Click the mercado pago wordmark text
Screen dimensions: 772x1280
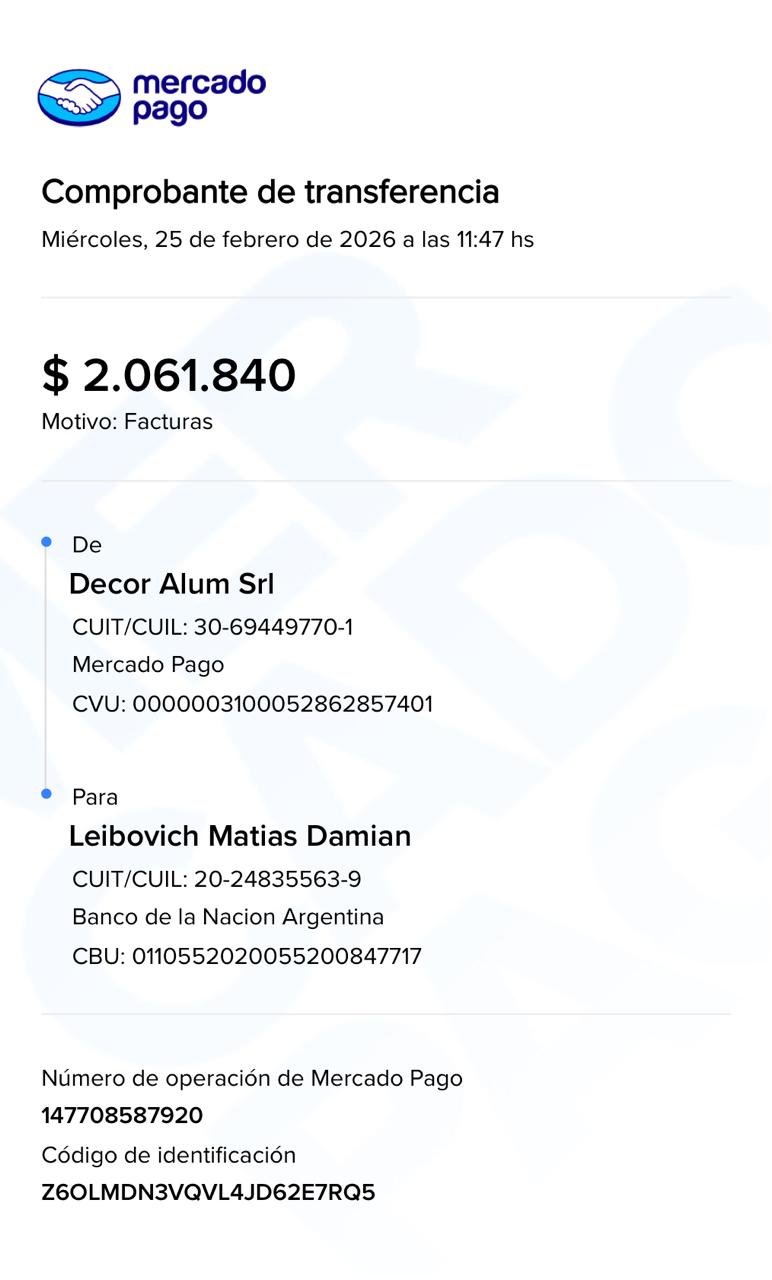point(198,97)
